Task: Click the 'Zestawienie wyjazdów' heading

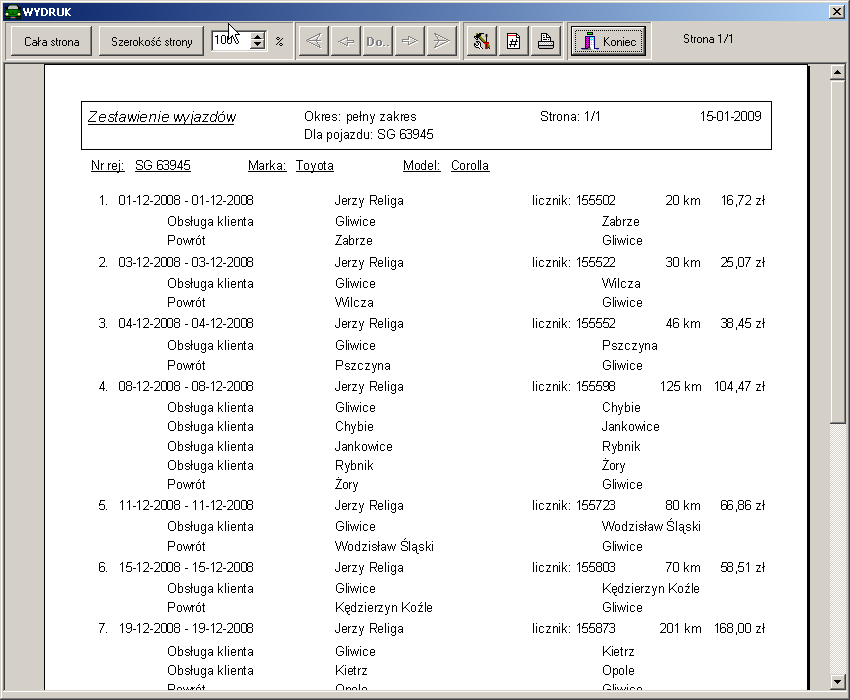Action: point(162,117)
